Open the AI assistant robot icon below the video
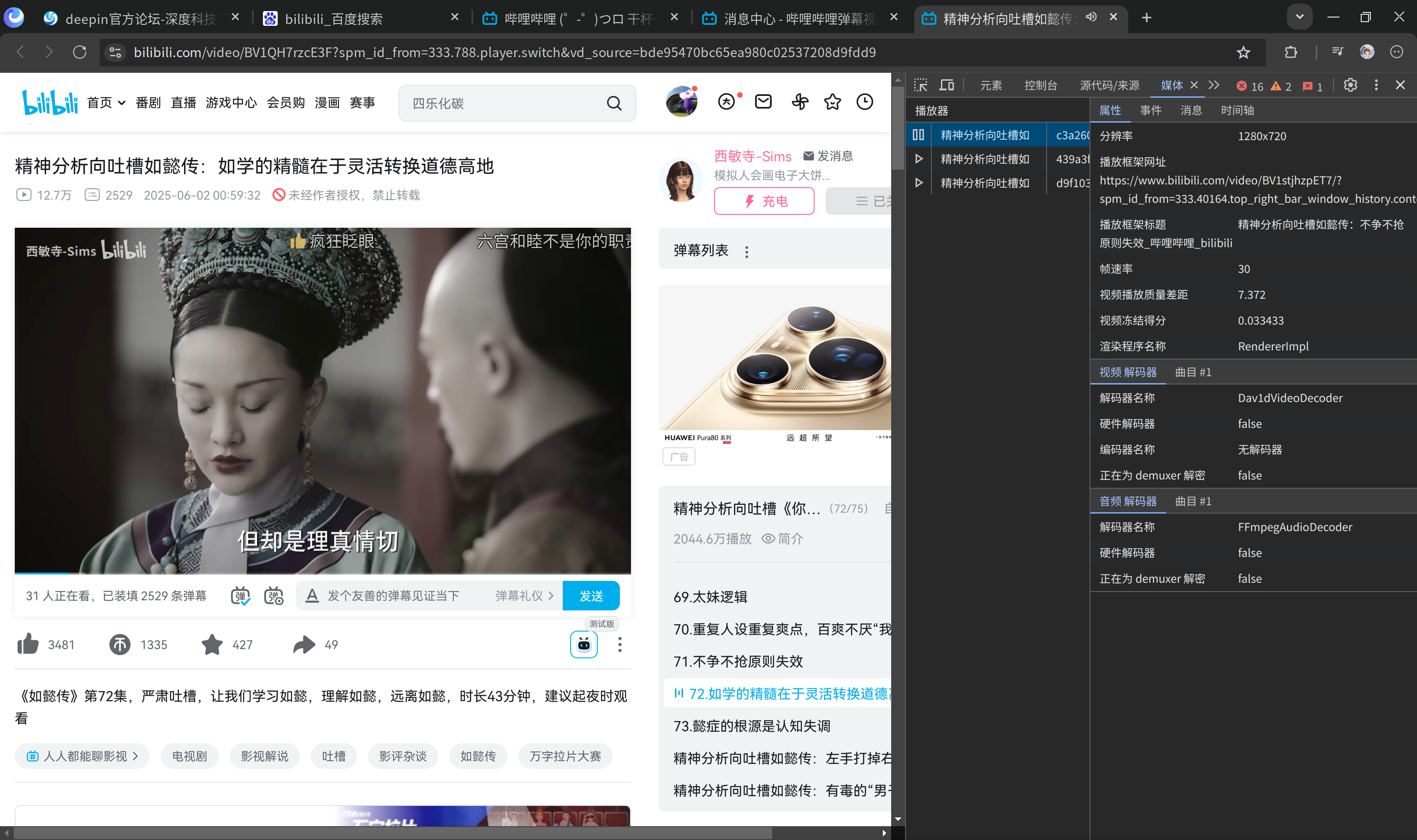The width and height of the screenshot is (1417, 840). point(583,644)
